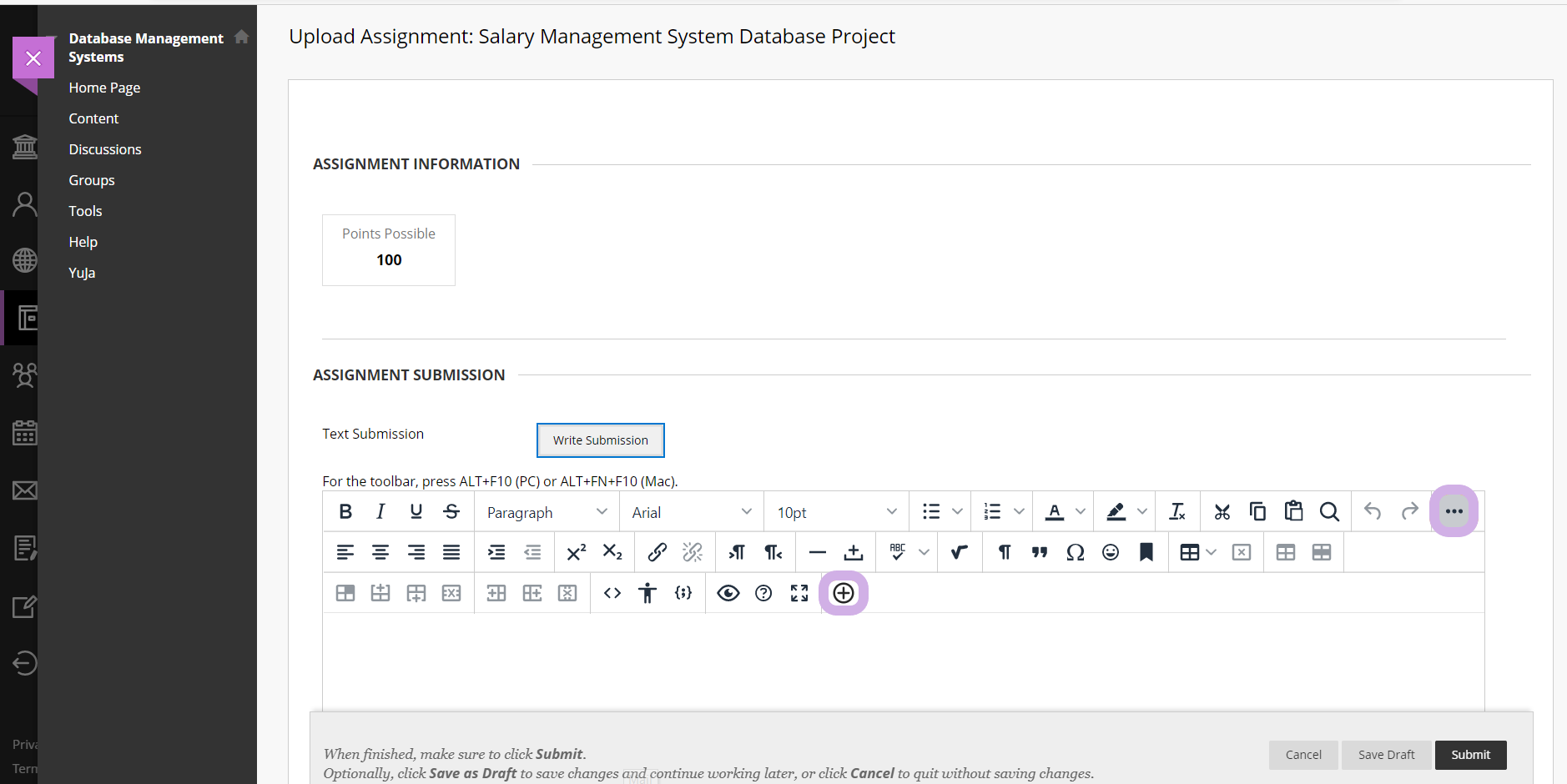Open fullscreen editor mode
This screenshot has width=1567, height=784.
(799, 593)
